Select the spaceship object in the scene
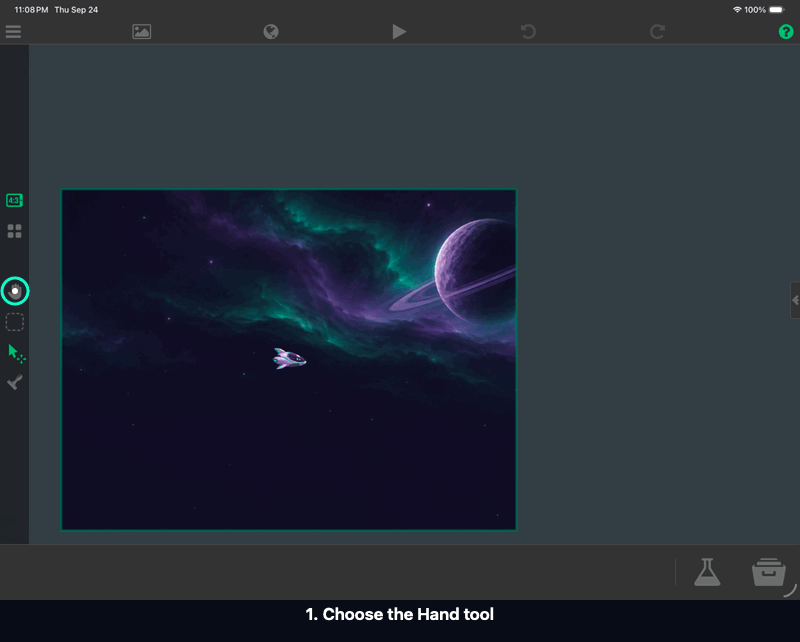This screenshot has height=642, width=800. (289, 358)
